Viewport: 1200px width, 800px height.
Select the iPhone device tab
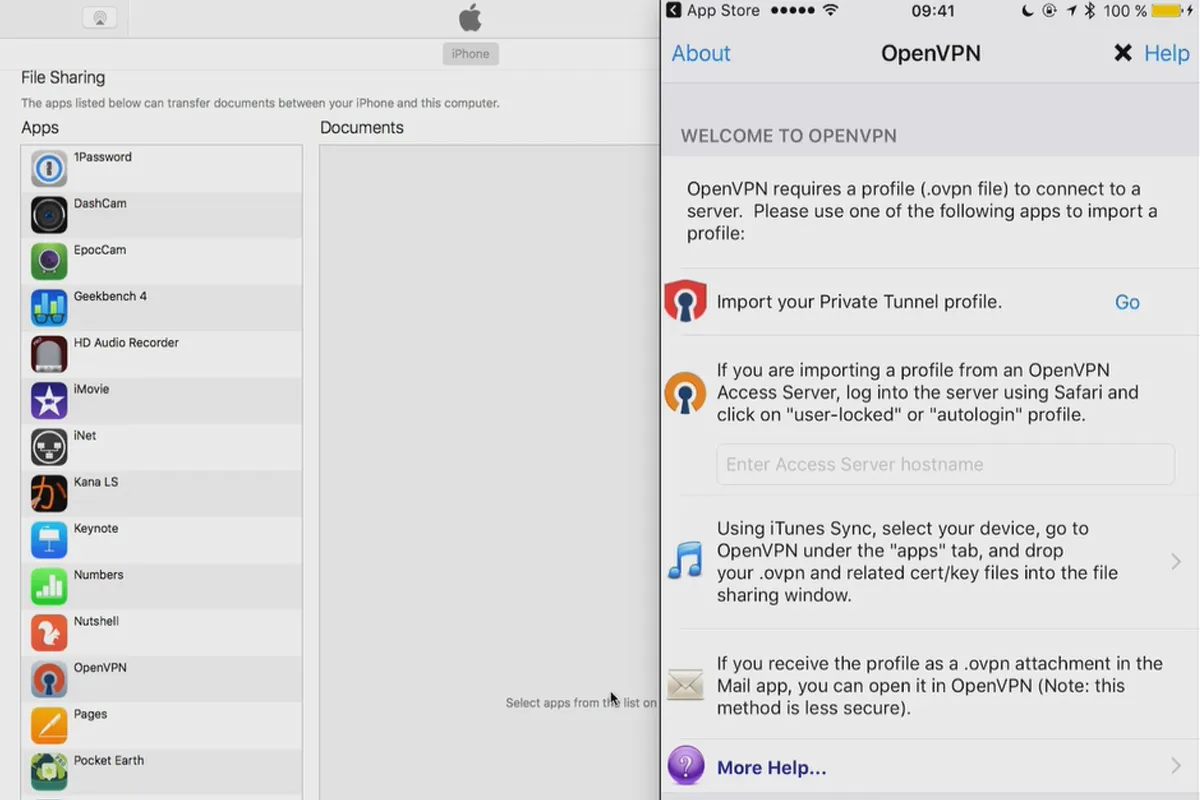(470, 54)
